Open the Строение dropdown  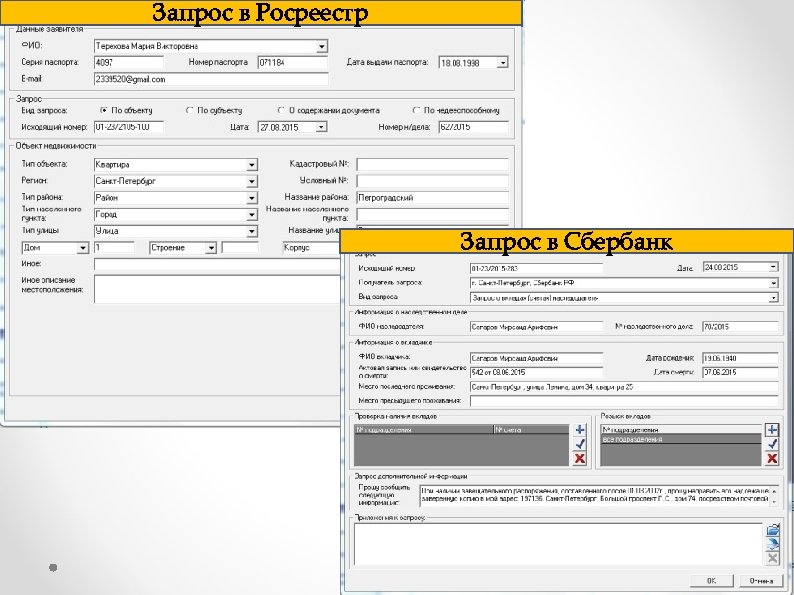[211, 249]
